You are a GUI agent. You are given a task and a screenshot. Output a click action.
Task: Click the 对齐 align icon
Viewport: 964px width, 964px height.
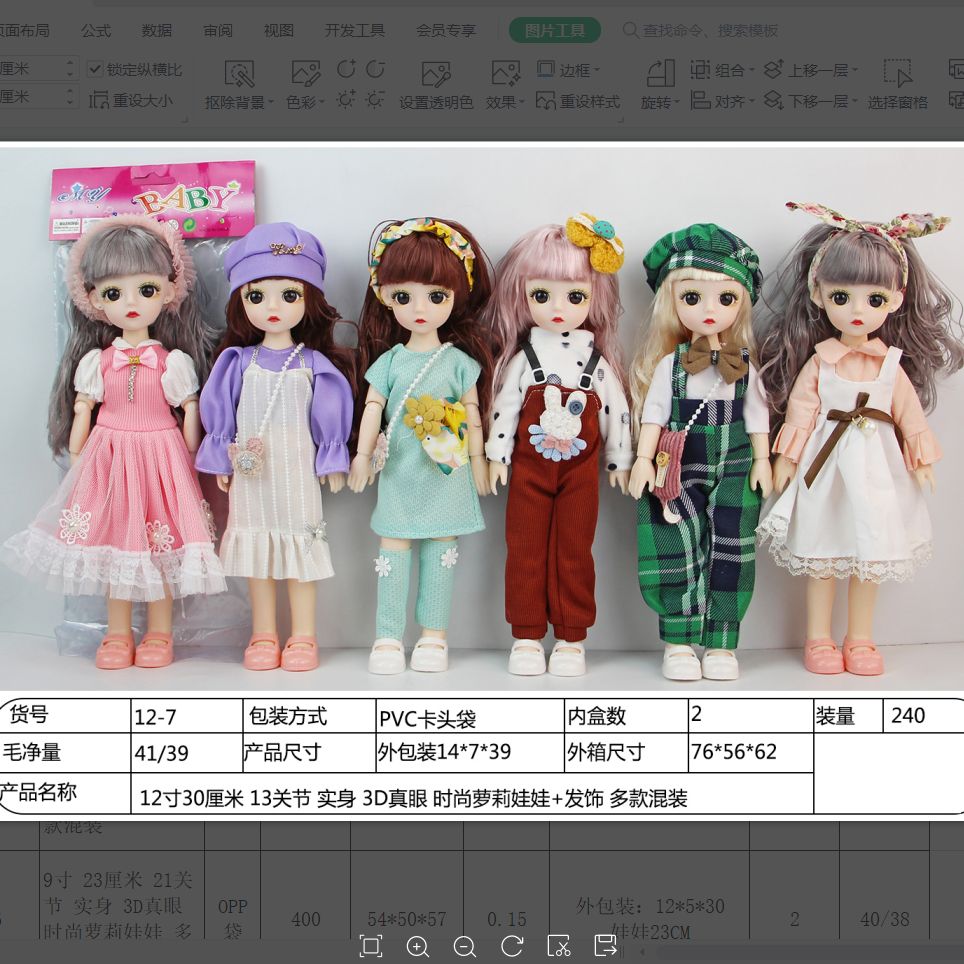coord(700,100)
